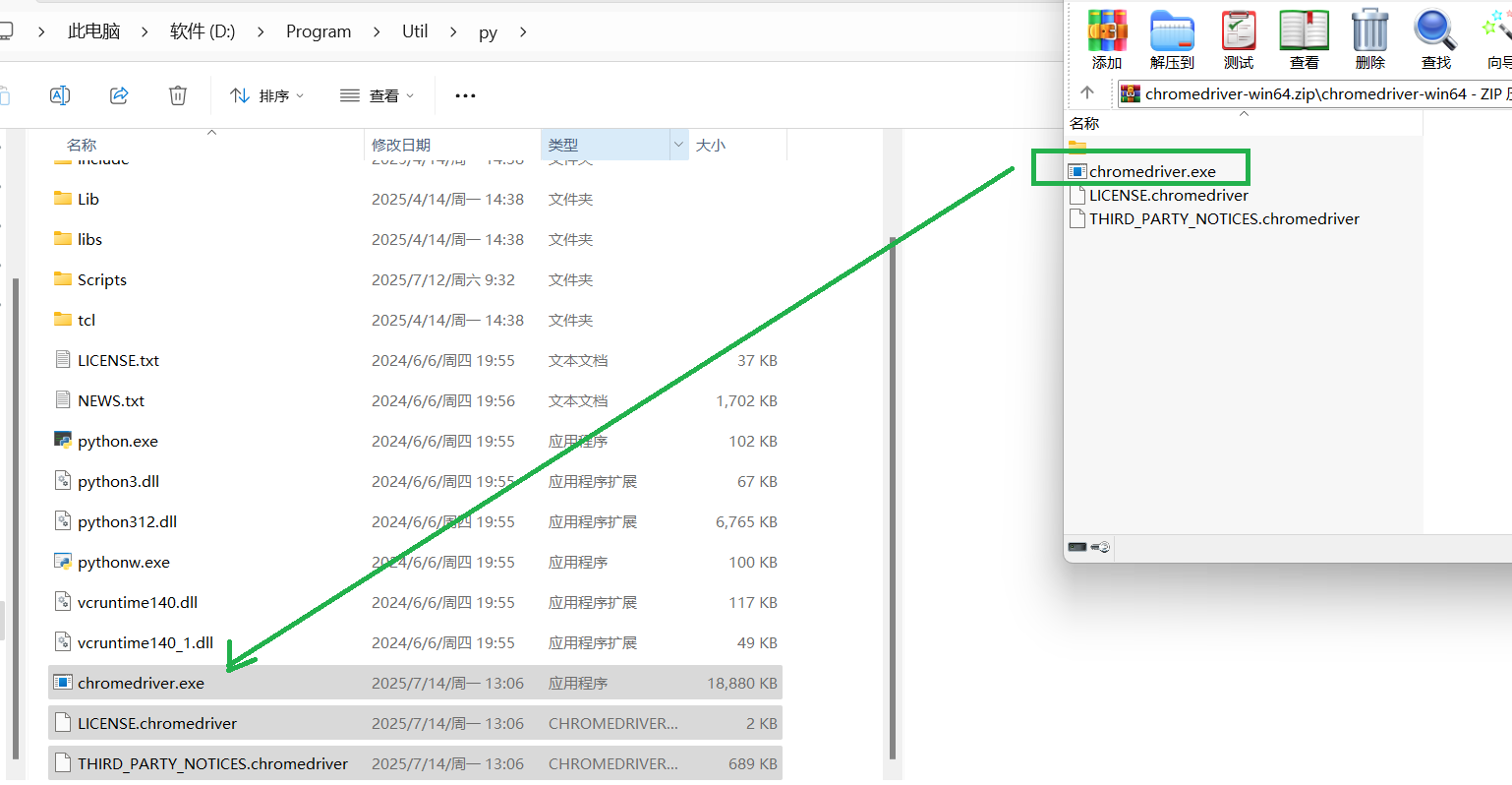Click the rename icon in Explorer toolbar
This screenshot has width=1512, height=785.
(59, 95)
